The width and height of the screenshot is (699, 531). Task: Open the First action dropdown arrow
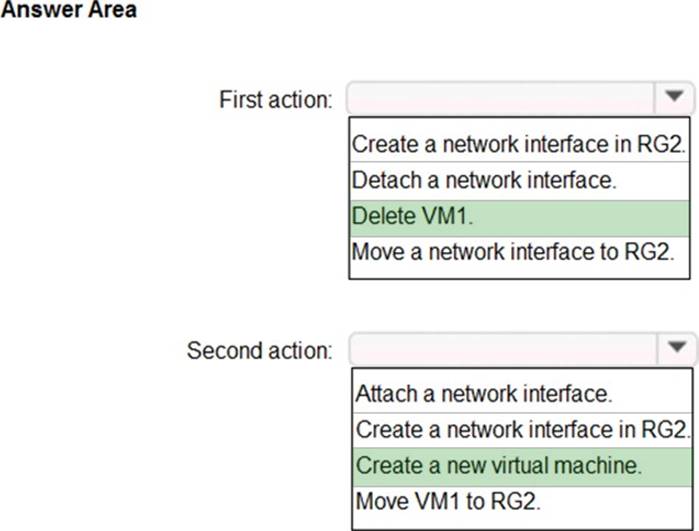[x=674, y=98]
